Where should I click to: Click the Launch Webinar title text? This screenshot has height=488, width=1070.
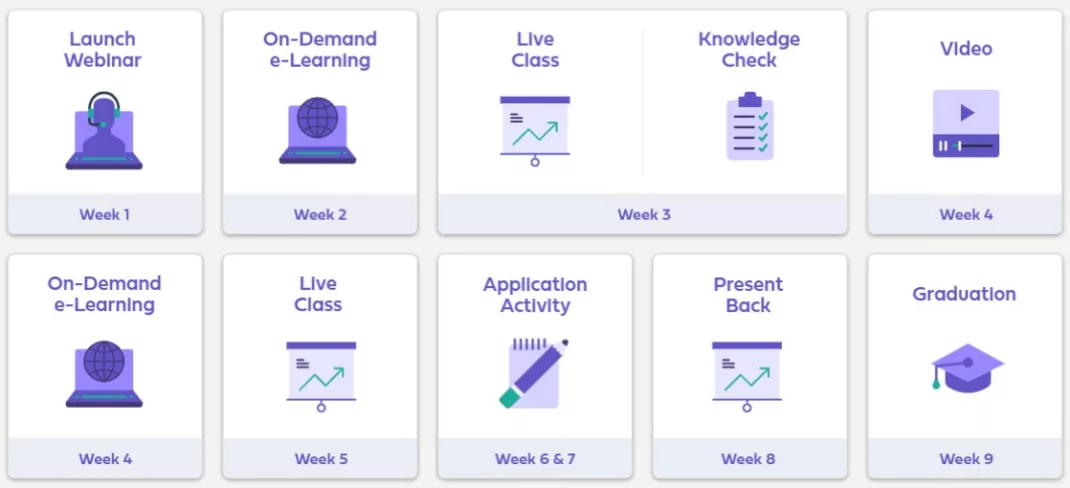tap(103, 49)
